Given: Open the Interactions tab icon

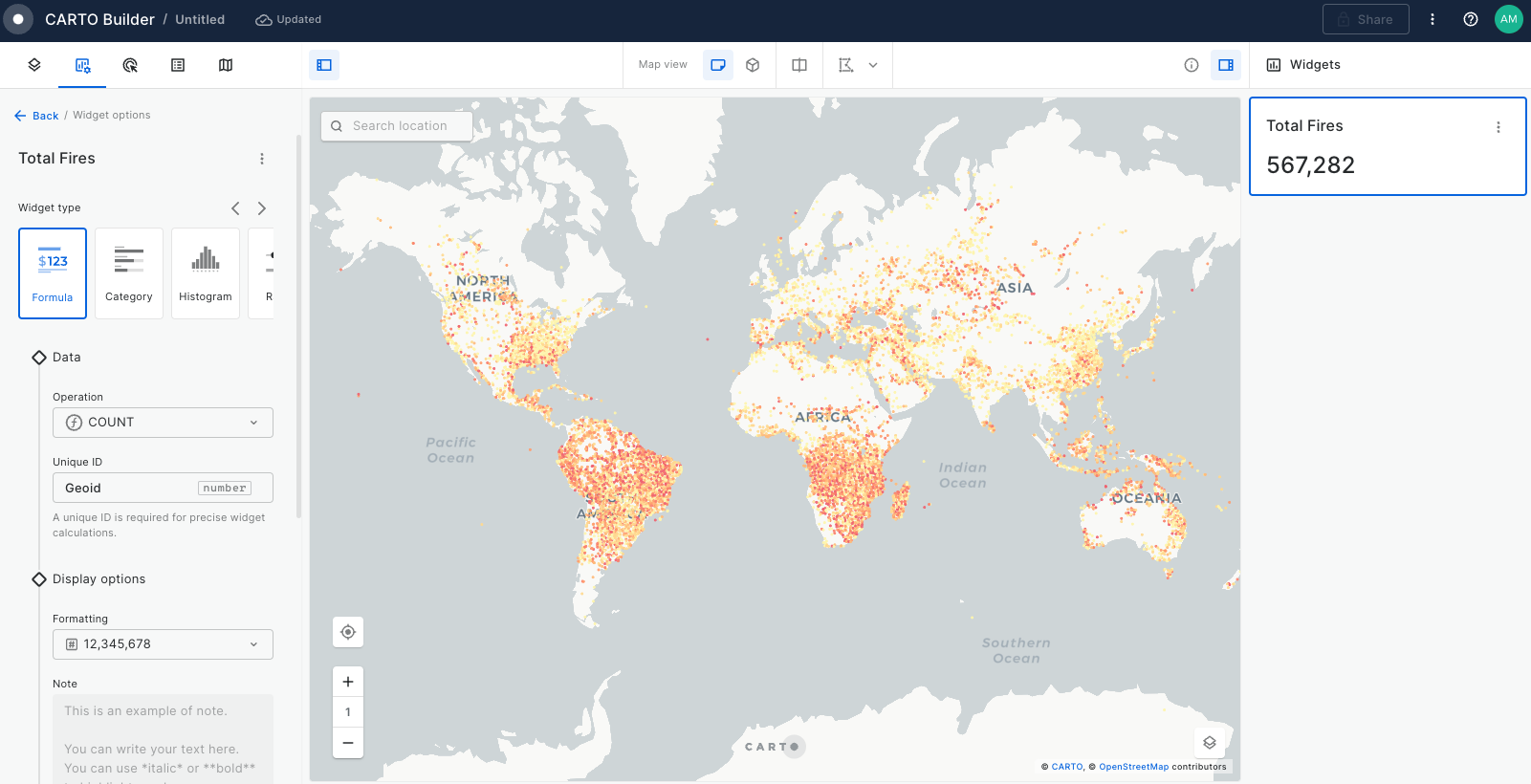Looking at the screenshot, I should (x=130, y=65).
